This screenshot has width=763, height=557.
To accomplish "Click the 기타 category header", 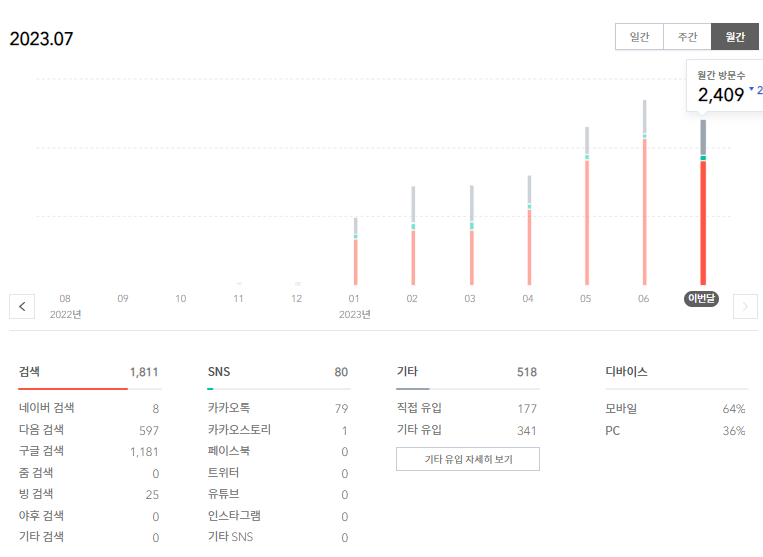I will click(407, 372).
